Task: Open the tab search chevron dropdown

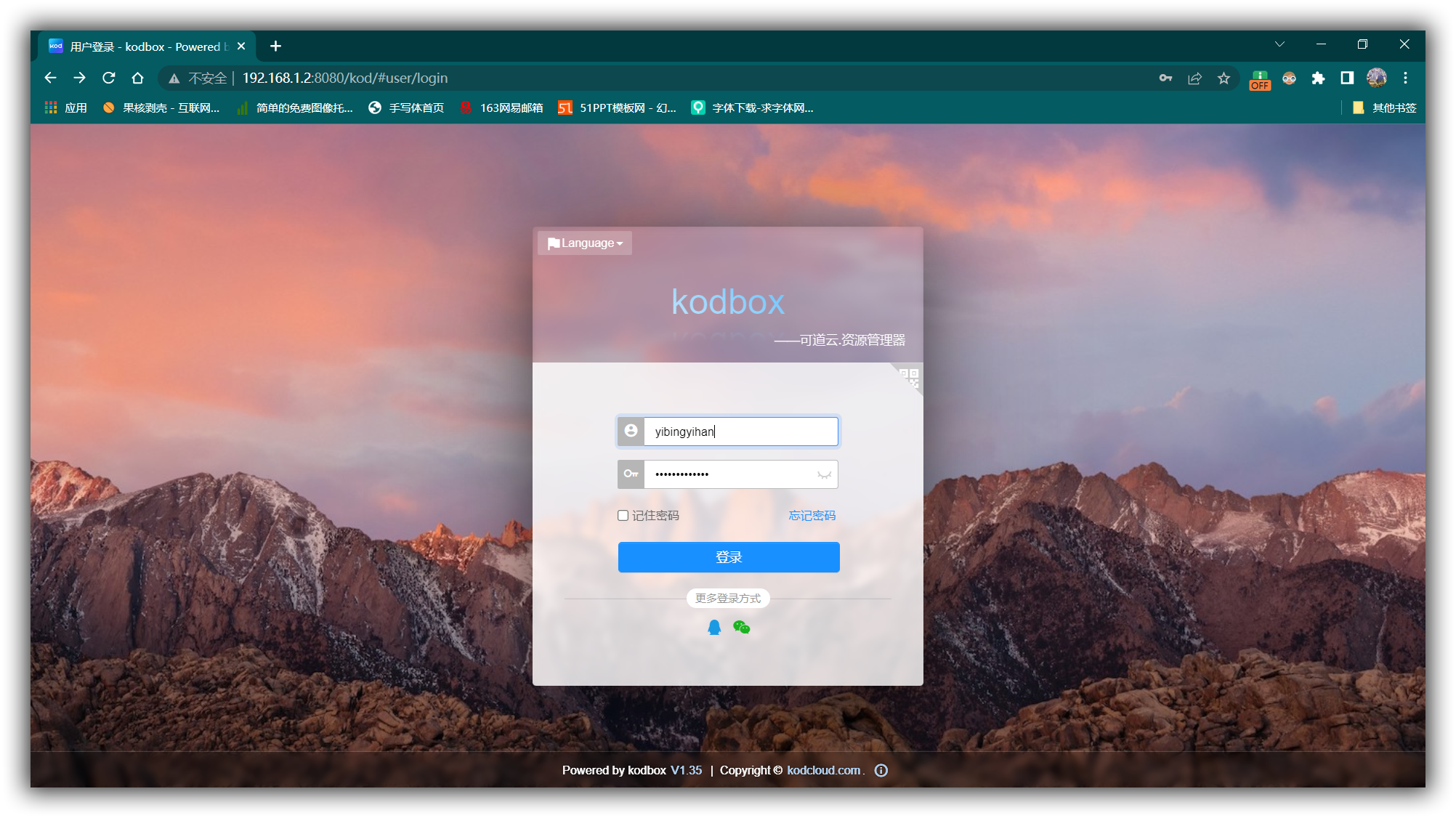Action: [1279, 44]
